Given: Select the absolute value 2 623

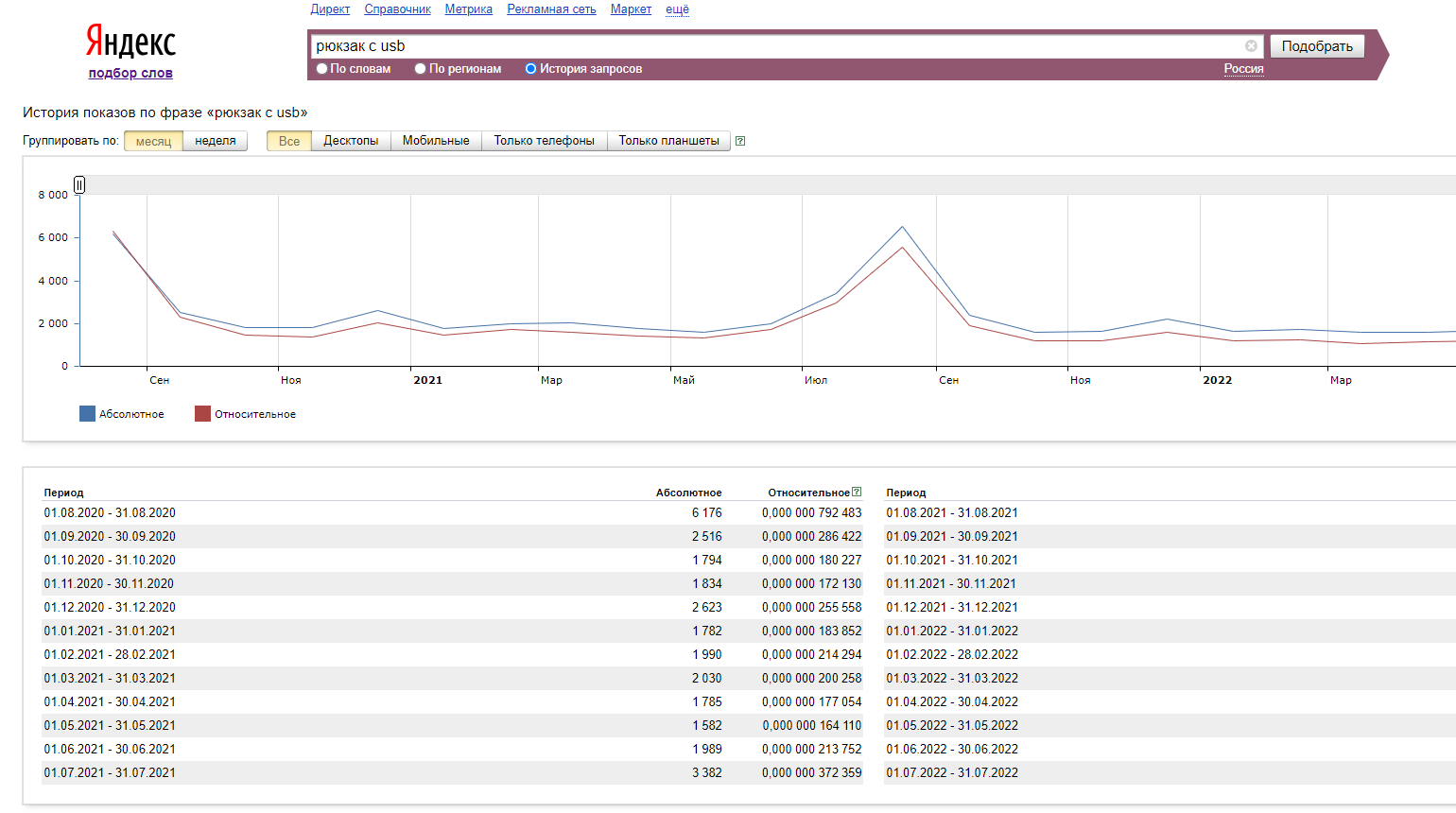Looking at the screenshot, I should coord(706,607).
